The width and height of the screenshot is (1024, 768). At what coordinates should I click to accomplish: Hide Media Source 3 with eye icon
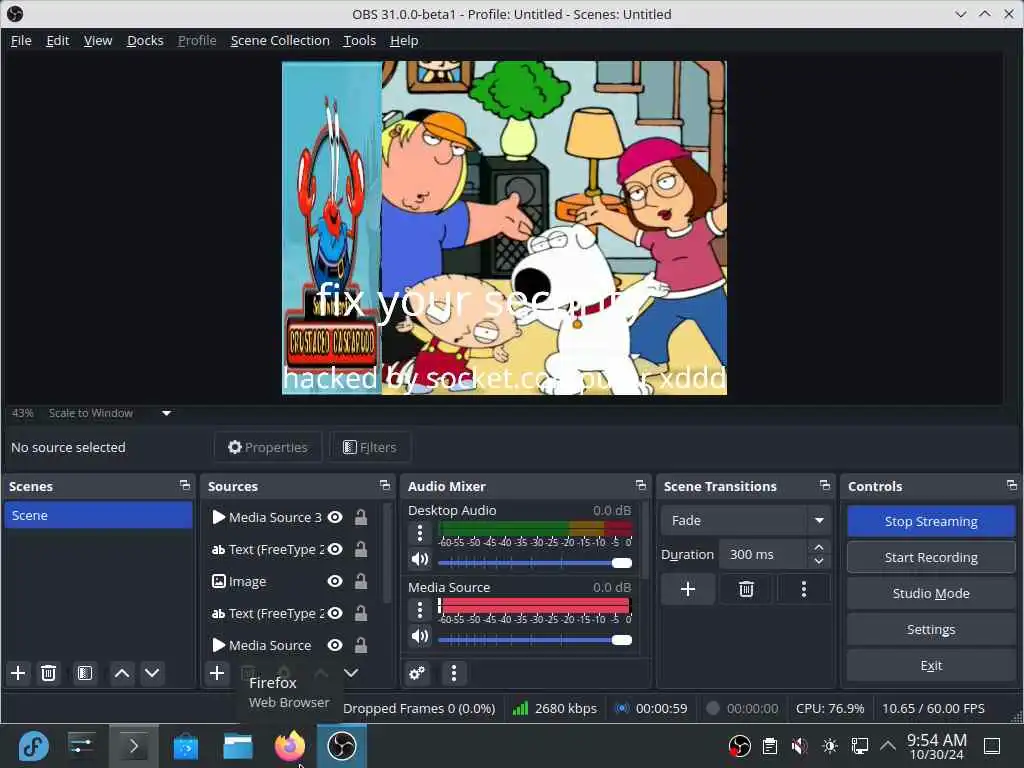point(335,517)
